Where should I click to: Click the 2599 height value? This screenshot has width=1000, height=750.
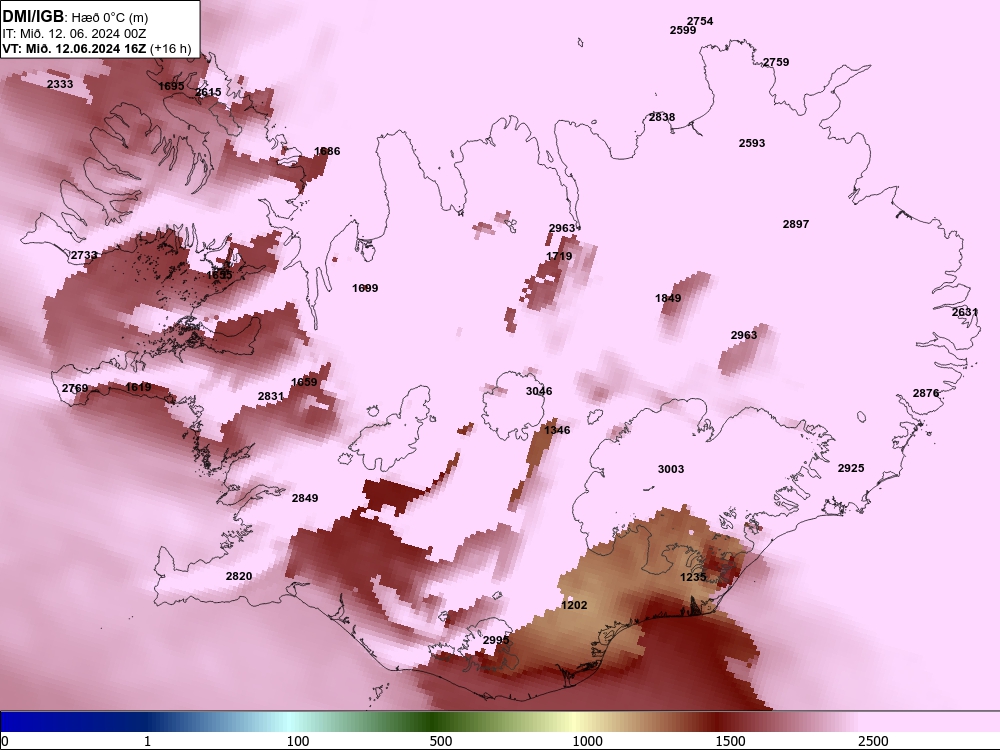(x=683, y=31)
